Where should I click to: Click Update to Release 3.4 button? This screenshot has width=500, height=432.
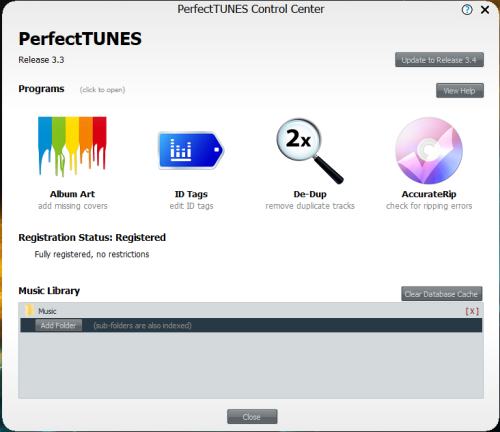(x=439, y=60)
